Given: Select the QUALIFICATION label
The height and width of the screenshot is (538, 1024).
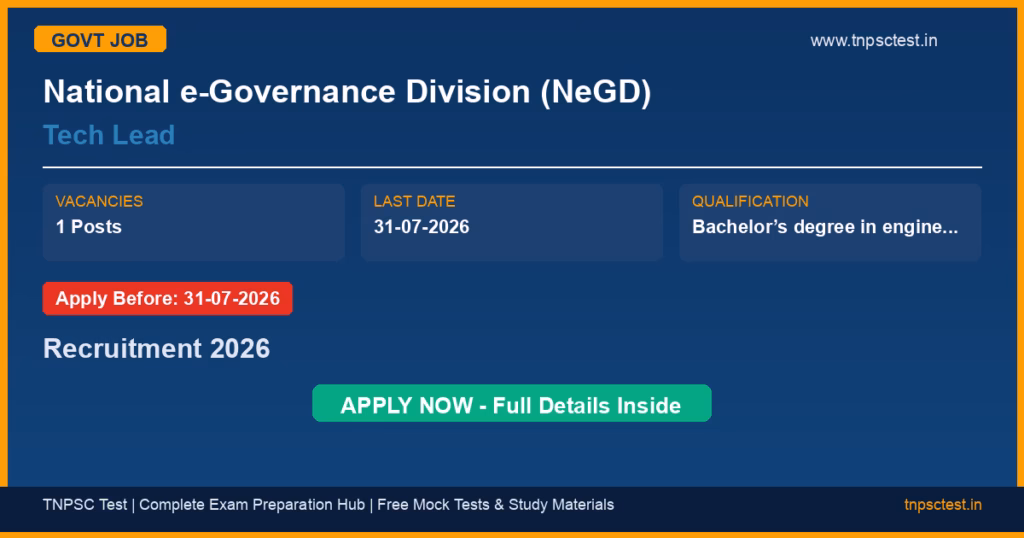Looking at the screenshot, I should pyautogui.click(x=750, y=201).
